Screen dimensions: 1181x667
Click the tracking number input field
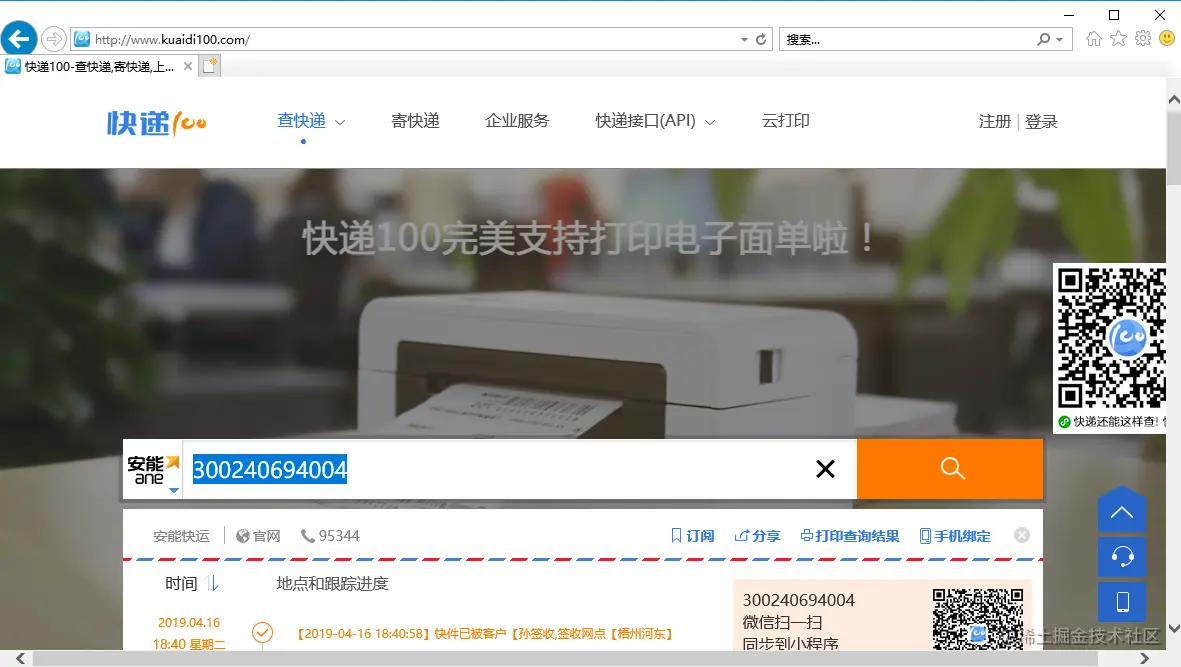[x=497, y=469]
